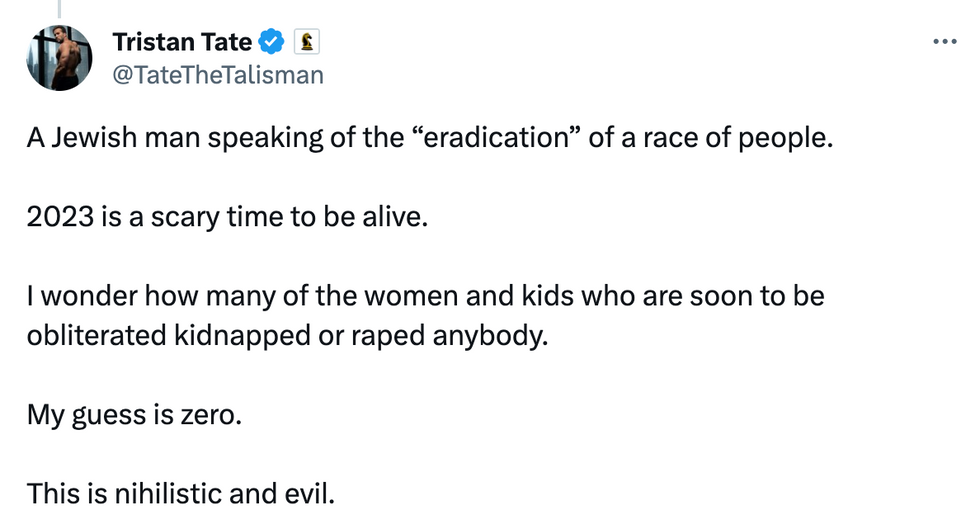Click the chess piece affiliation badge
This screenshot has width=980, height=530.
click(x=304, y=43)
